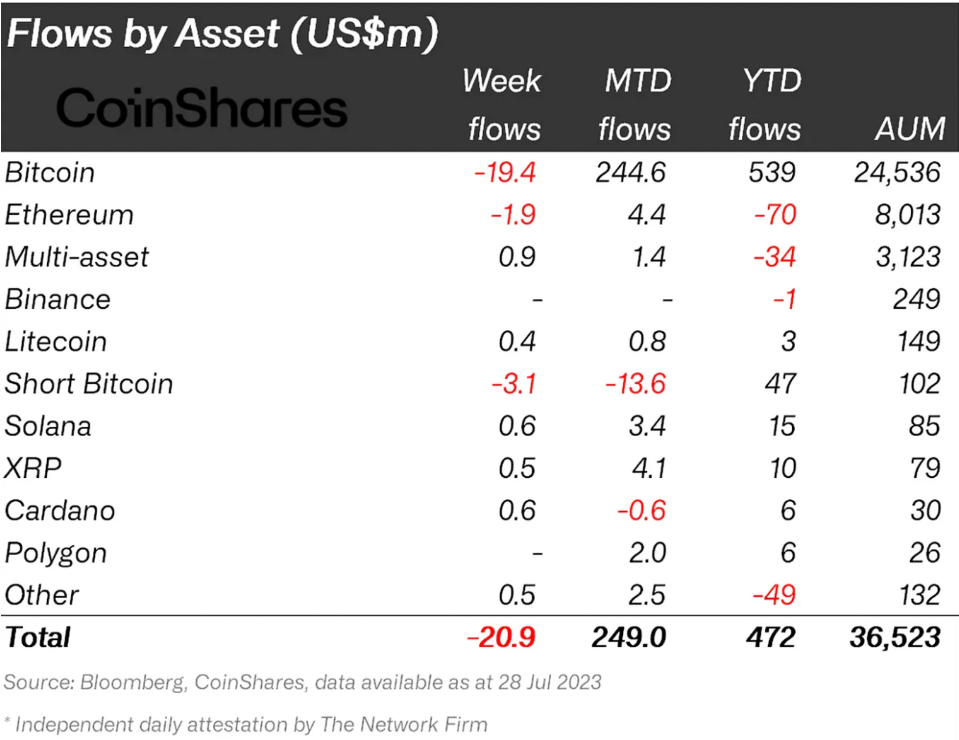Image resolution: width=959 pixels, height=740 pixels.
Task: Select the Bitcoin row label
Action: (x=50, y=172)
